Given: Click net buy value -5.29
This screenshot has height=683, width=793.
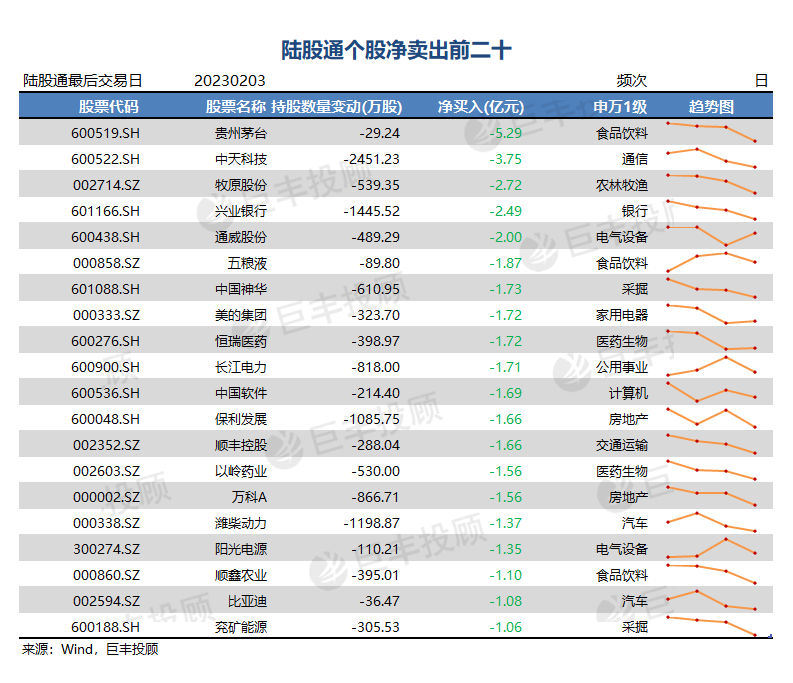Looking at the screenshot, I should [x=505, y=133].
